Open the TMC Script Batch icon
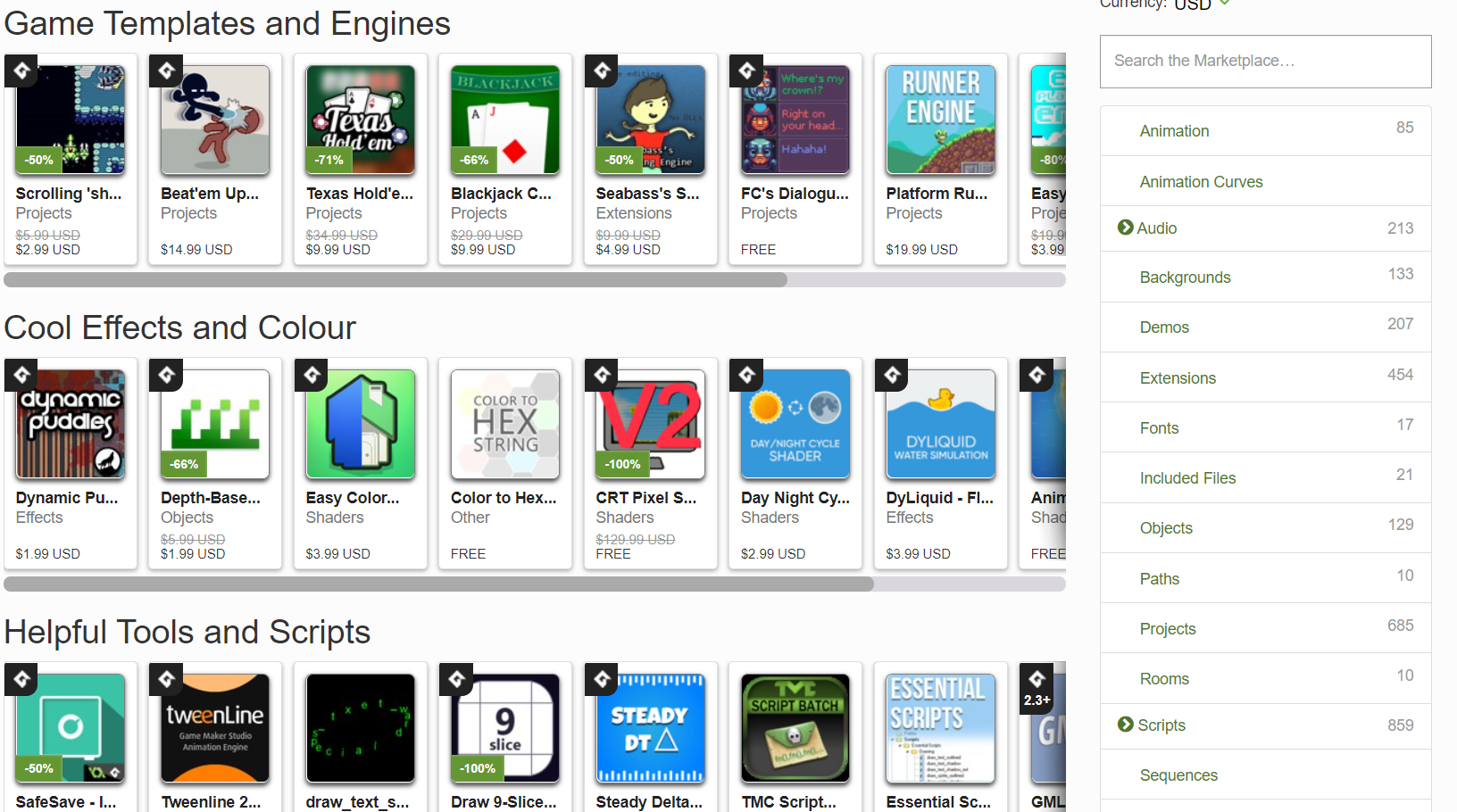The height and width of the screenshot is (812, 1457). coord(795,728)
